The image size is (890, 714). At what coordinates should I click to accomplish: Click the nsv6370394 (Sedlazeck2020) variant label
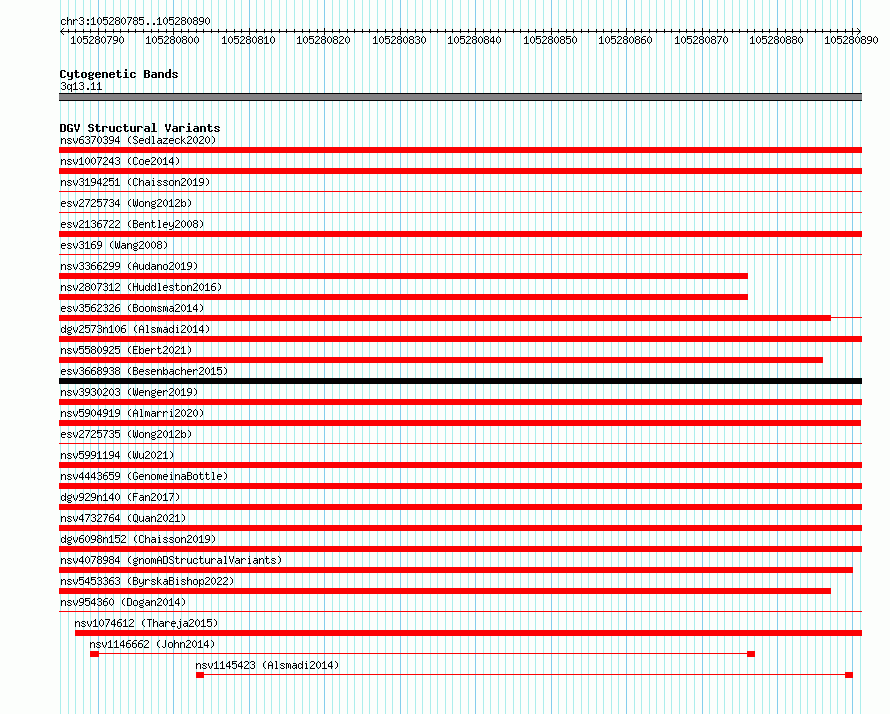point(138,140)
